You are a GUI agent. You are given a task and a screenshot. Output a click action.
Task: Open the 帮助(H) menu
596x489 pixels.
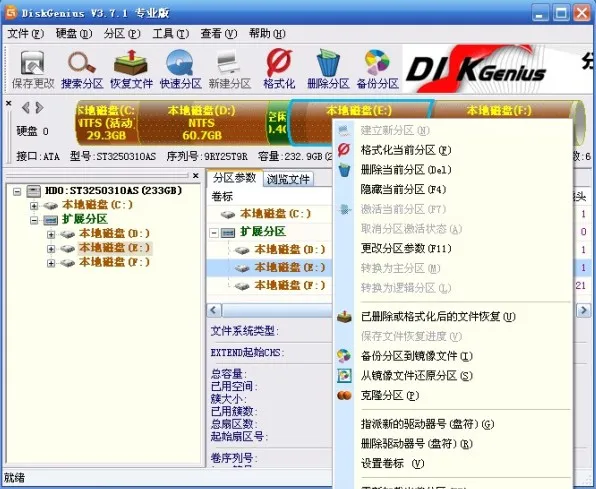pos(267,34)
